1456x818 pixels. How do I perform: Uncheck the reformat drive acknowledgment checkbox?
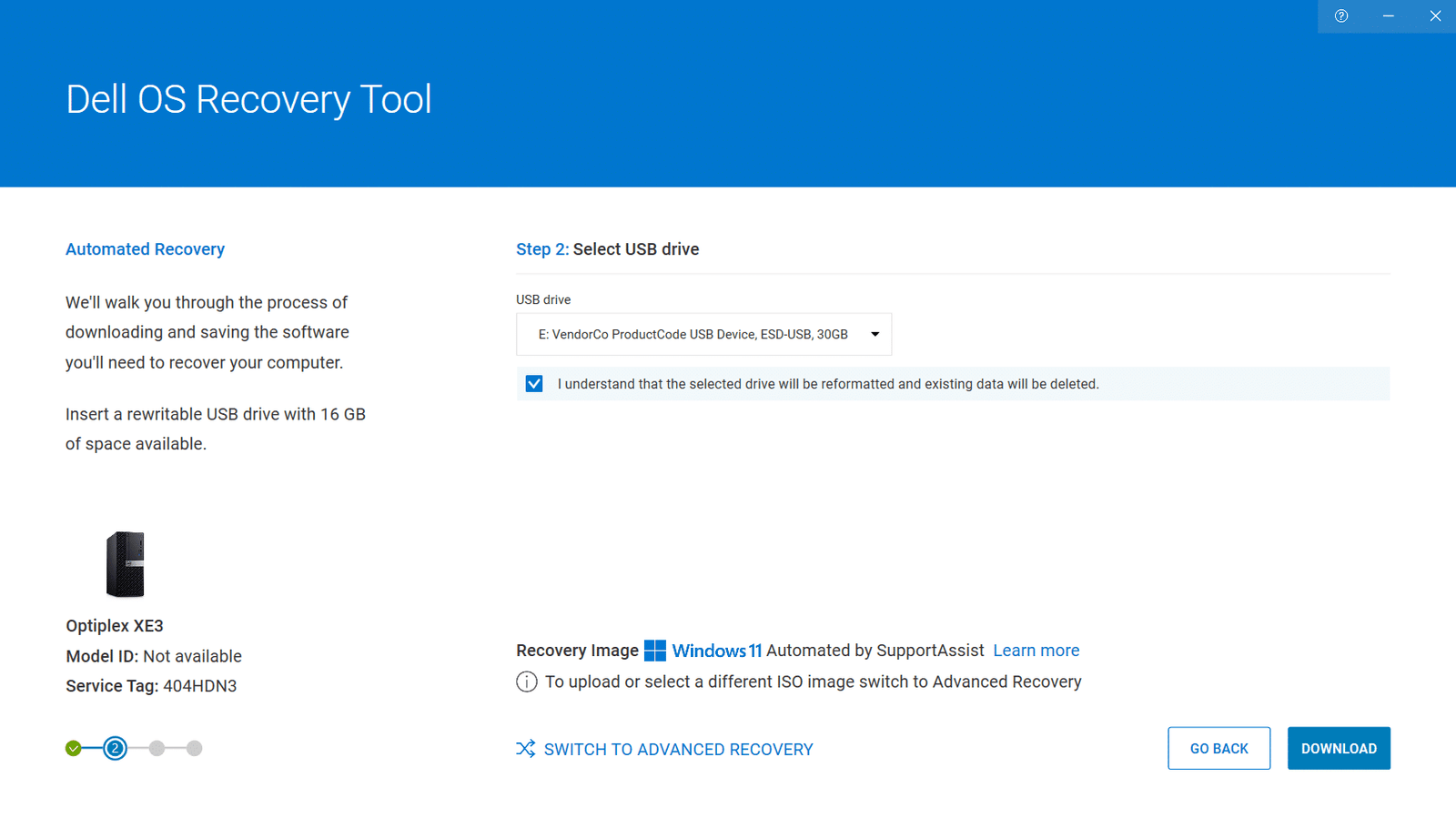[534, 384]
